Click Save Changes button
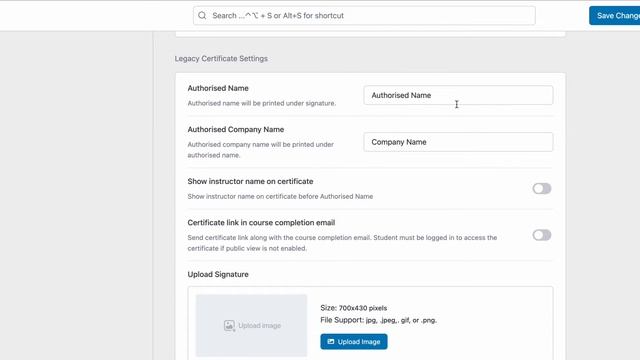Viewport: 640px width, 360px height. point(614,16)
